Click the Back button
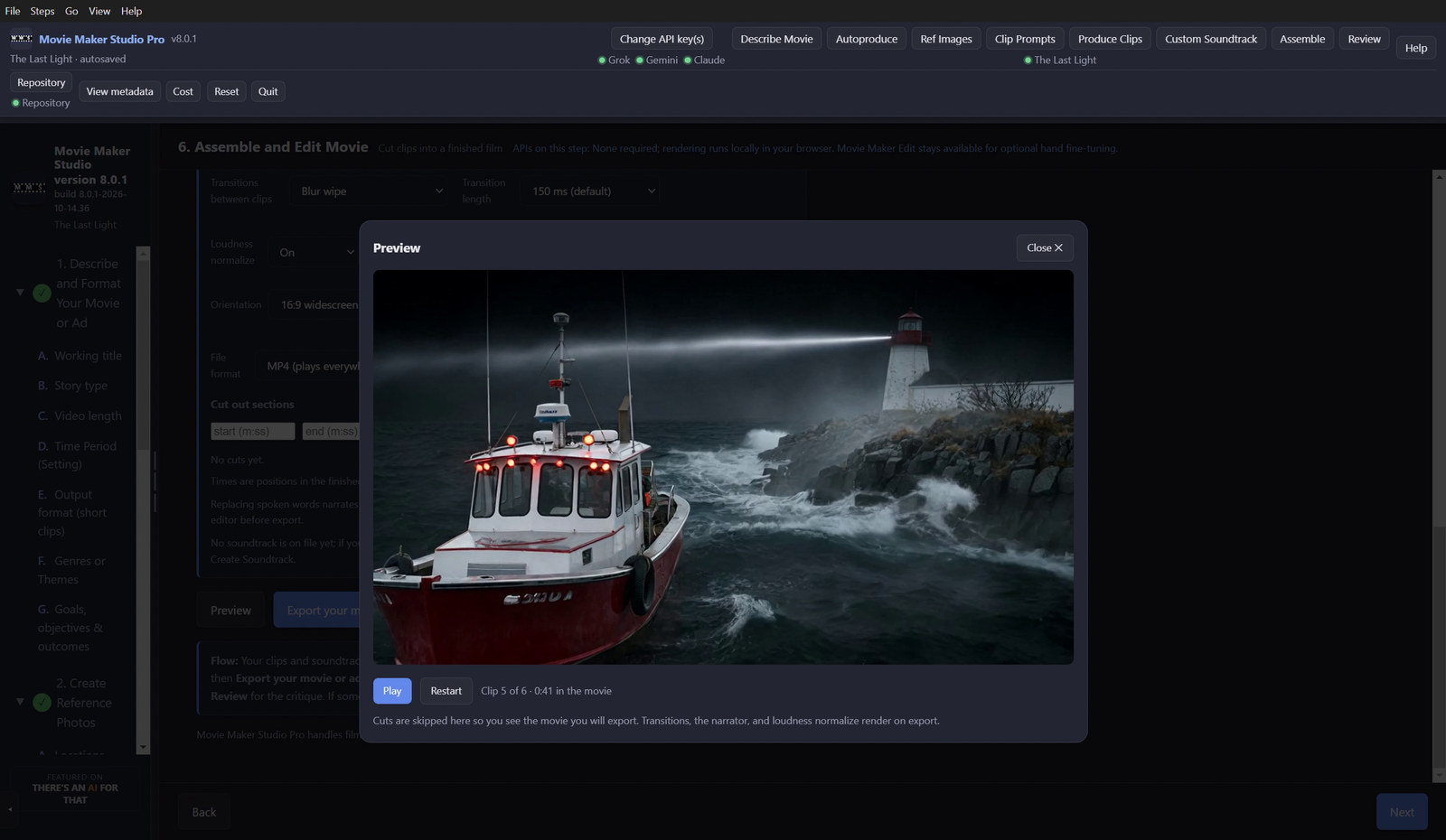 click(204, 812)
